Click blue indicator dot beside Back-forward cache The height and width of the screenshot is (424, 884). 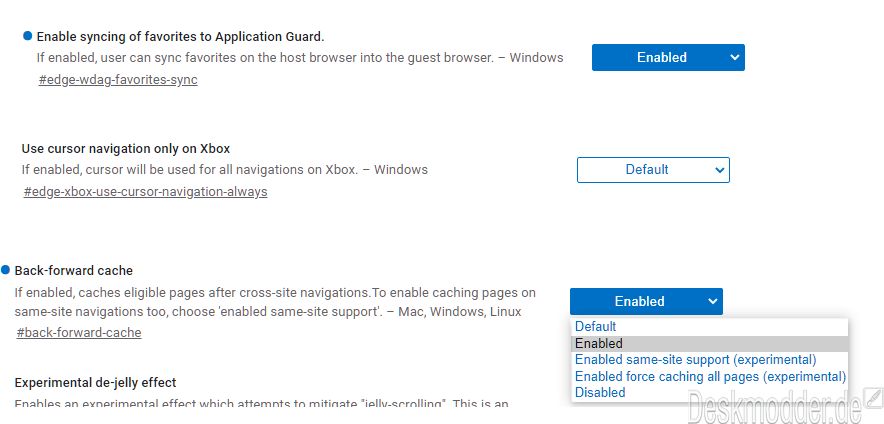[5, 270]
